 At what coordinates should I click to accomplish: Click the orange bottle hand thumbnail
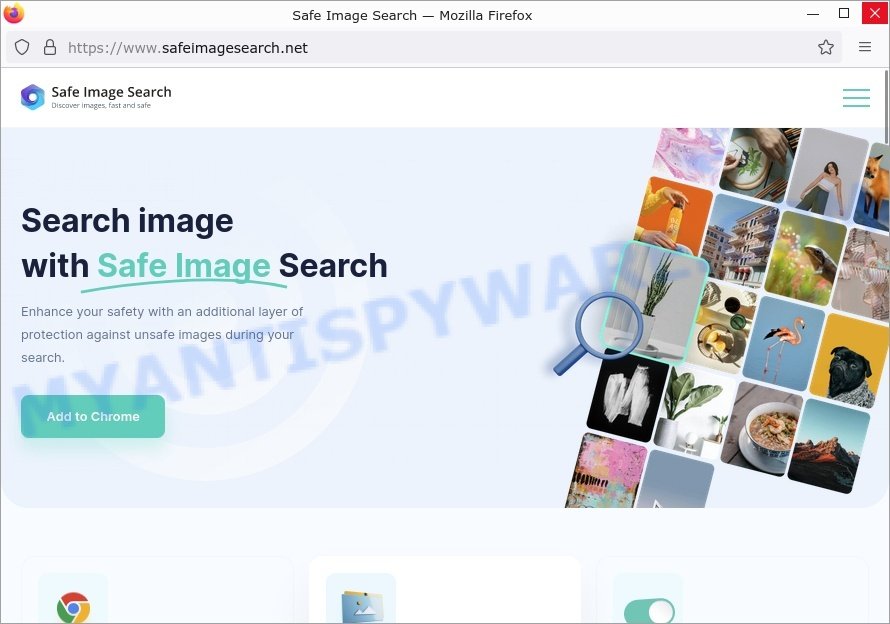[x=673, y=216]
